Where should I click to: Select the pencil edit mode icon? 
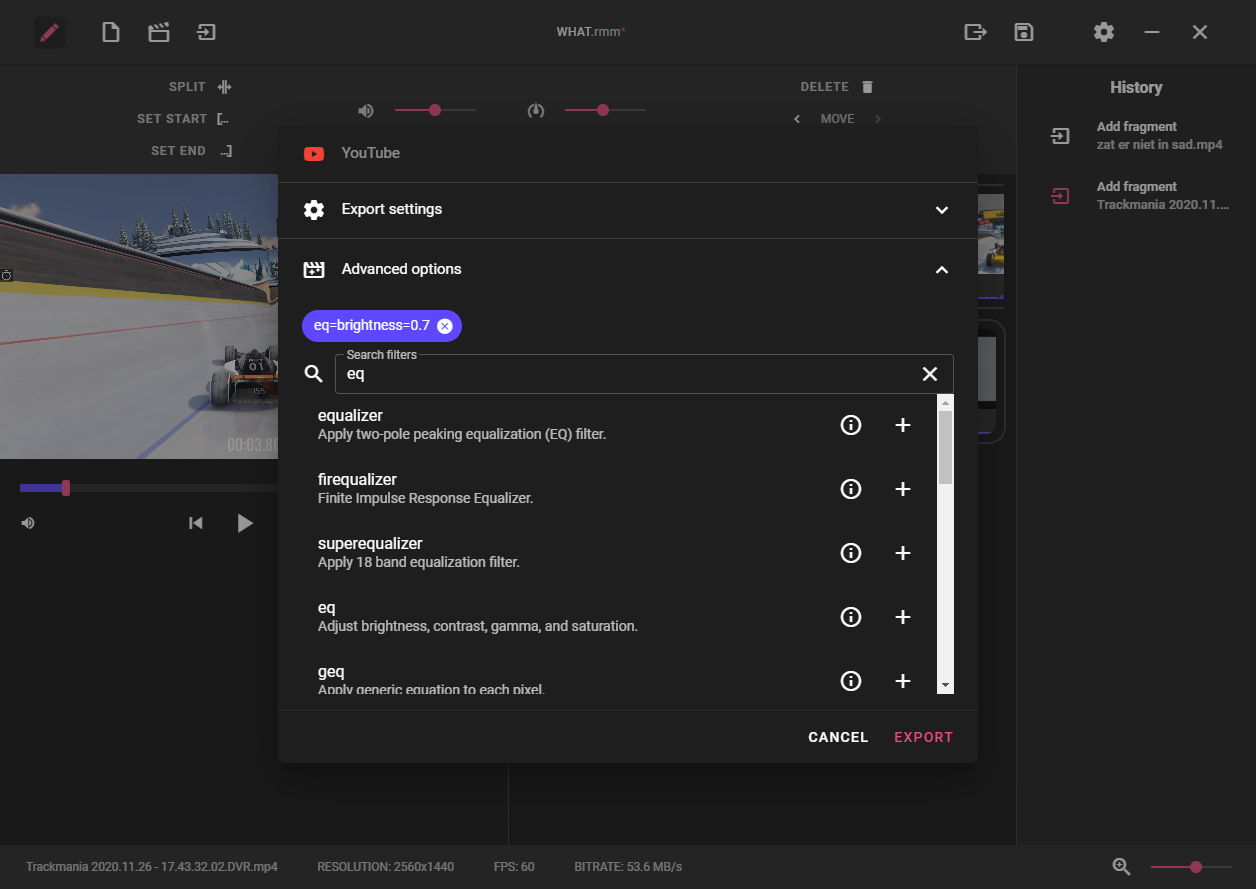tap(49, 32)
